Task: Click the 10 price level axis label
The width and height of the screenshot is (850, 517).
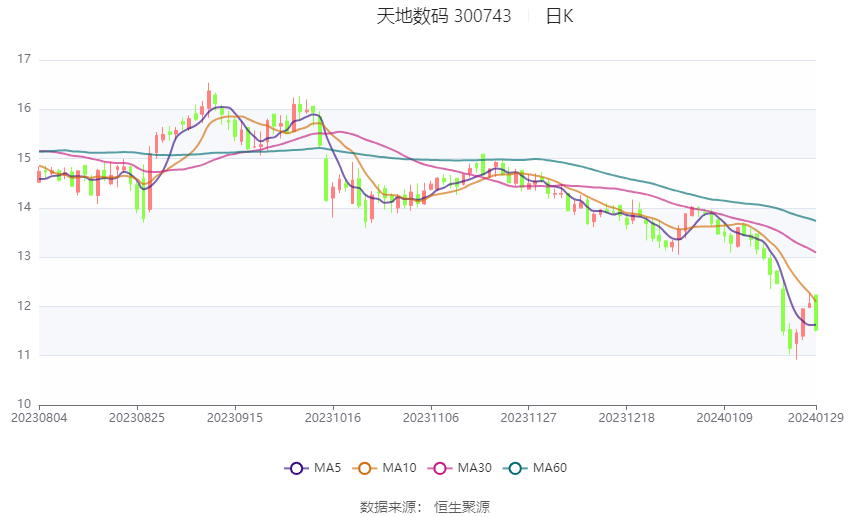Action: coord(25,404)
